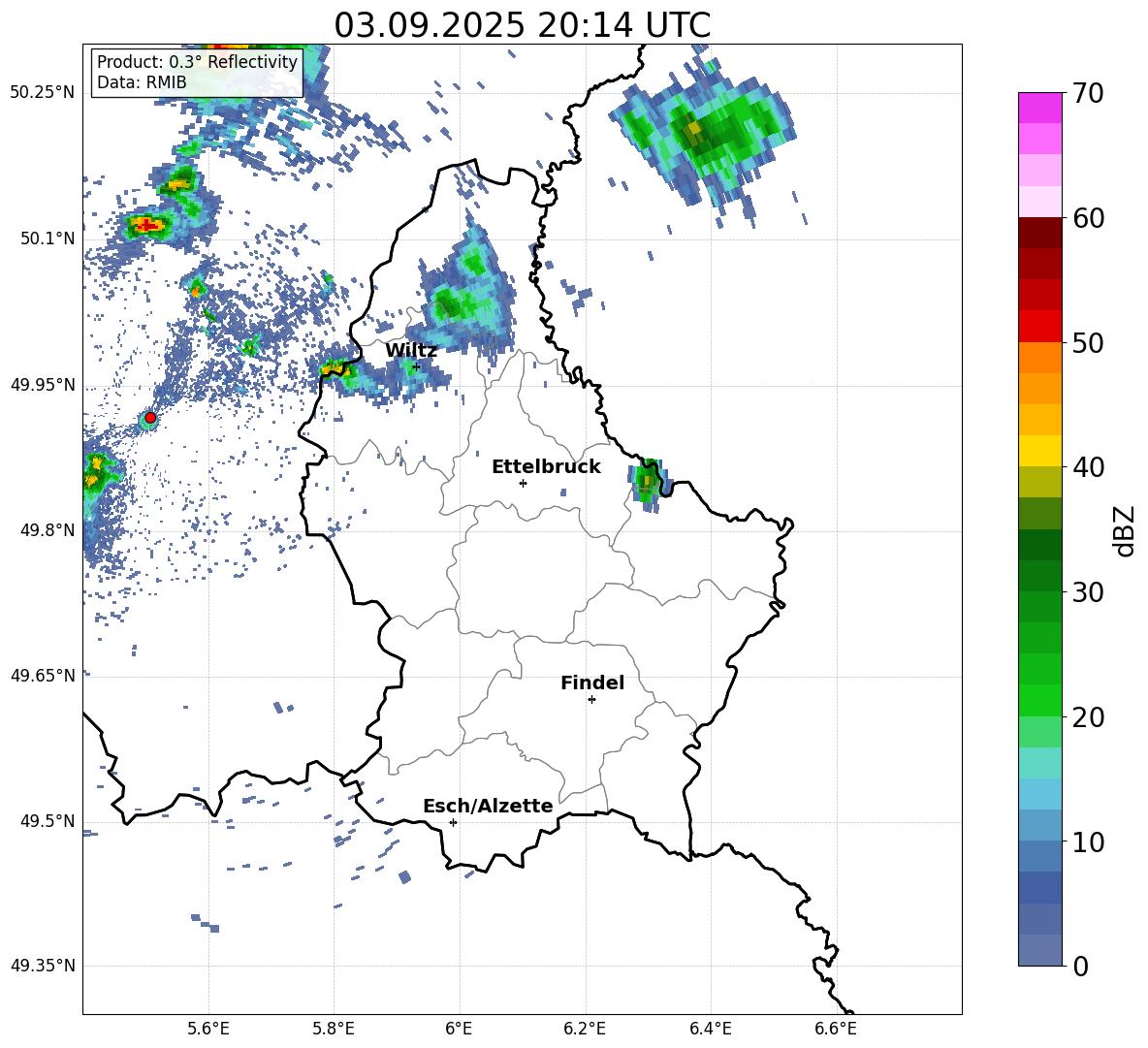Image resolution: width=1148 pixels, height=1048 pixels.
Task: Click the small cell on eastern border near Ettelbruck
Action: pos(648,483)
